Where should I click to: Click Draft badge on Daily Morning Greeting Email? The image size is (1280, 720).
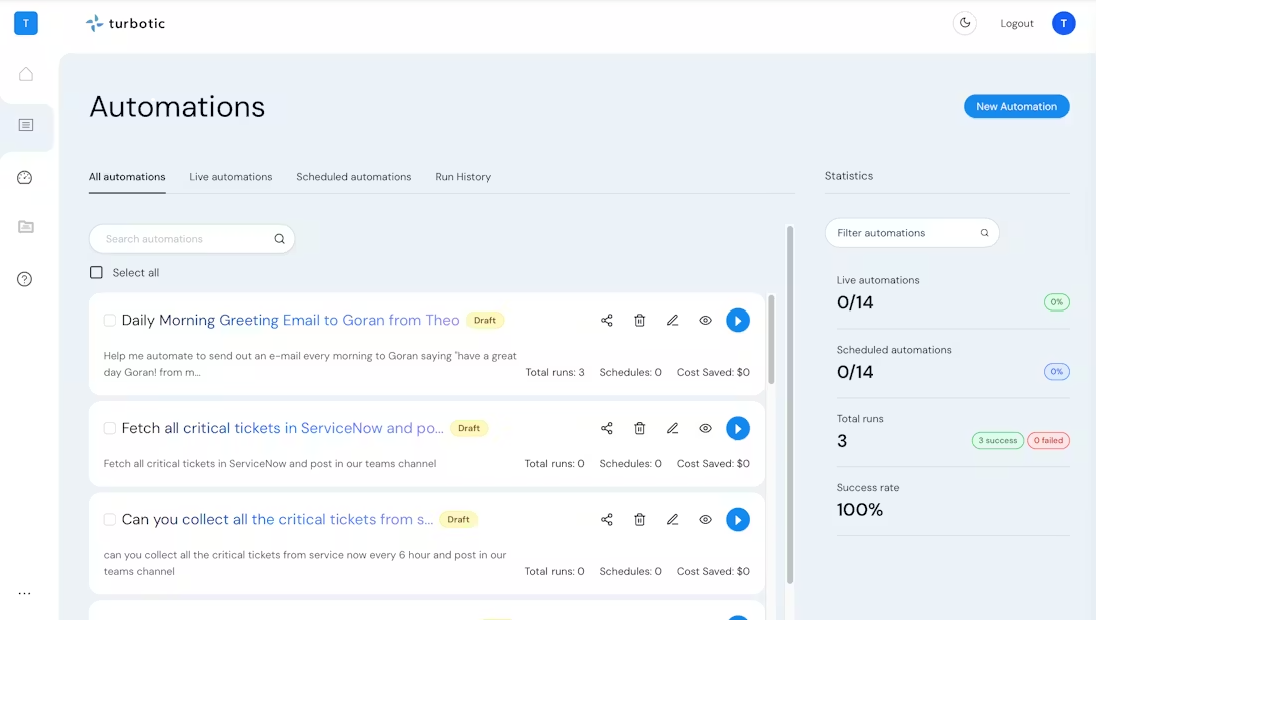pyautogui.click(x=485, y=321)
